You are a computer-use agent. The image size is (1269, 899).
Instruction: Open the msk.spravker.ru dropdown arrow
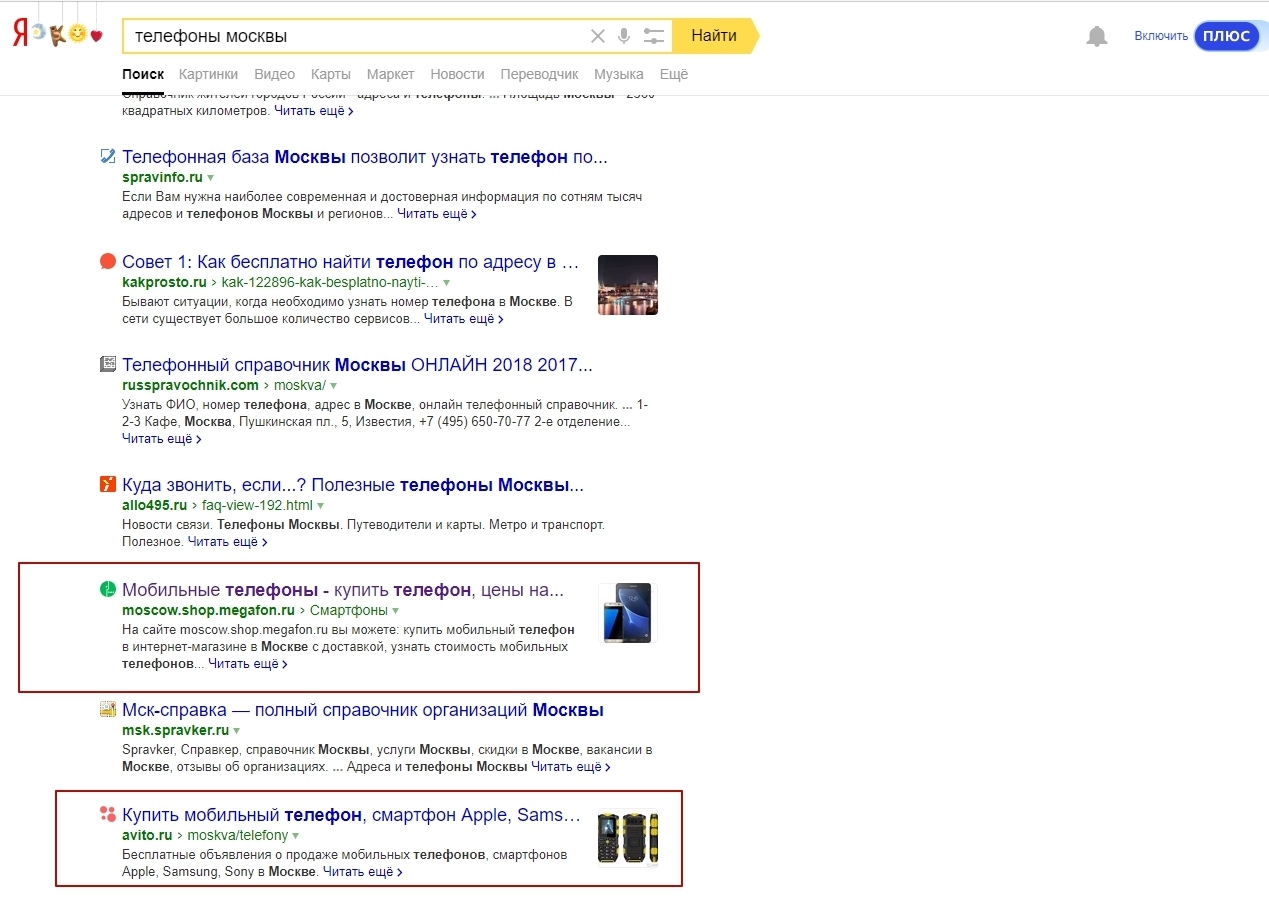[237, 731]
